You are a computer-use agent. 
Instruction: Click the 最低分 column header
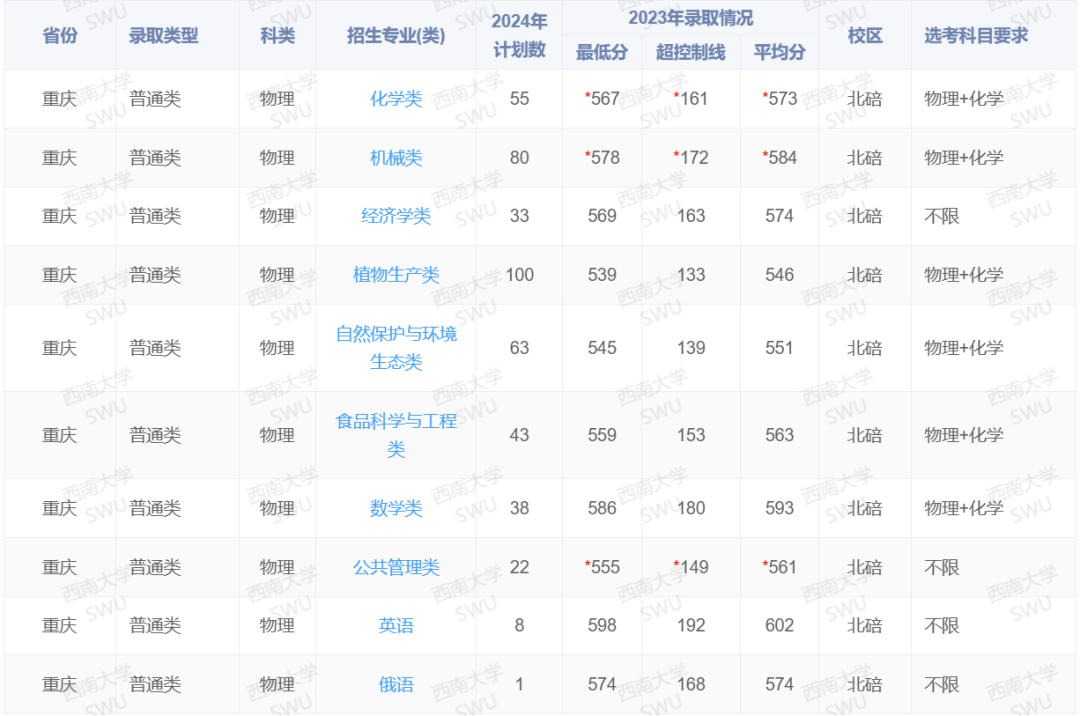(601, 52)
